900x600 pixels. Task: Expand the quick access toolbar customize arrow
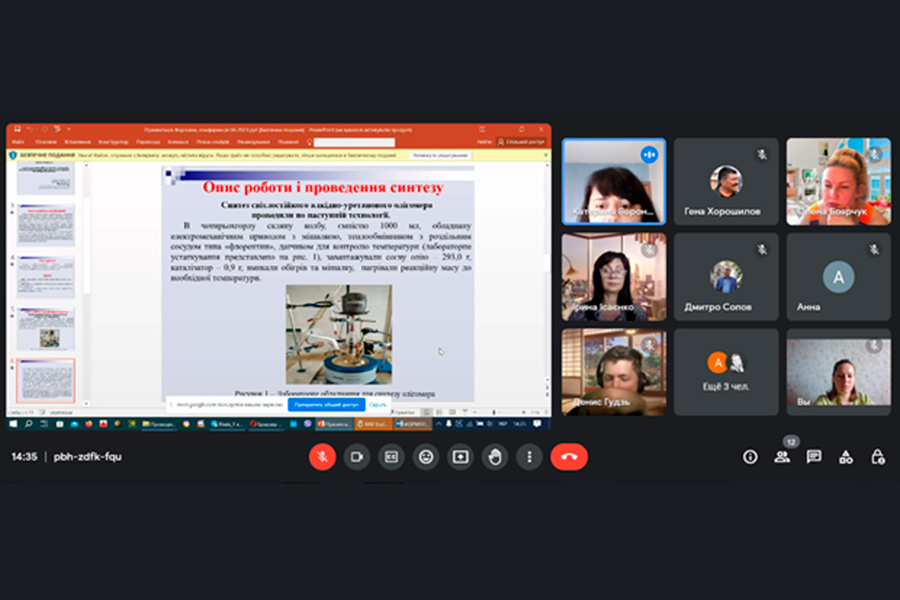[68, 129]
